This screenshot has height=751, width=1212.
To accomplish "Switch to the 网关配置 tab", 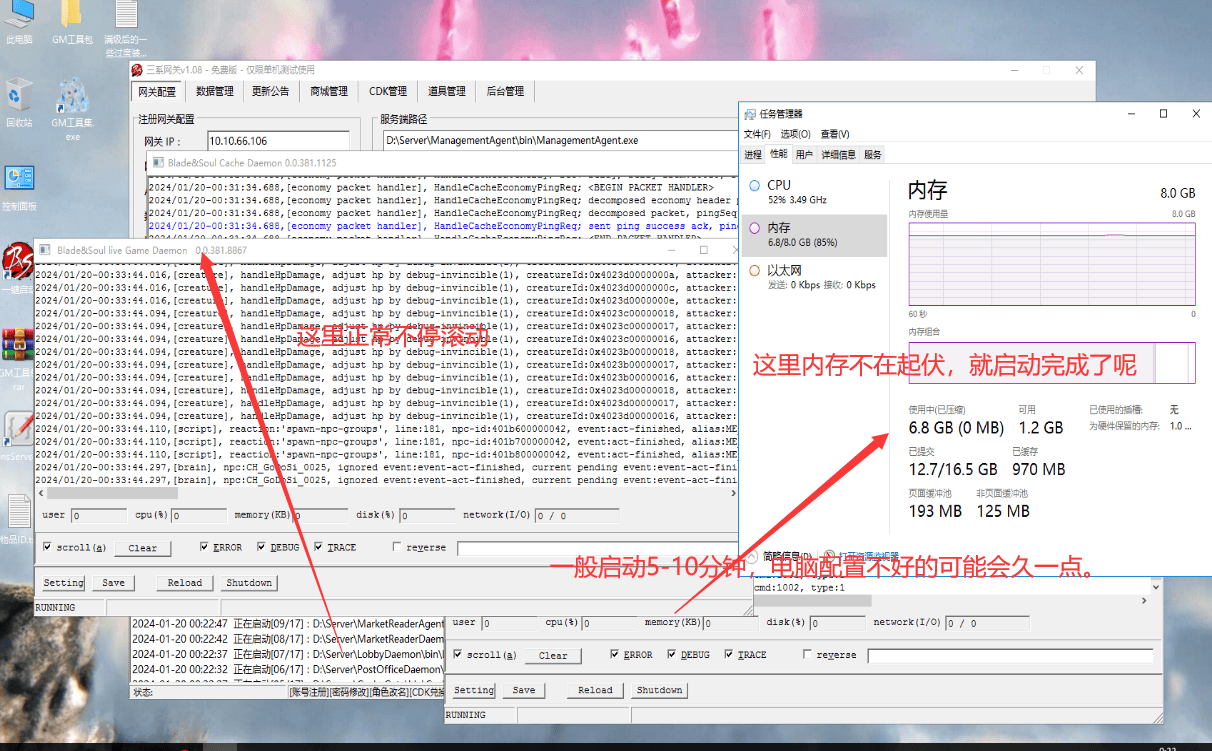I will pos(157,91).
